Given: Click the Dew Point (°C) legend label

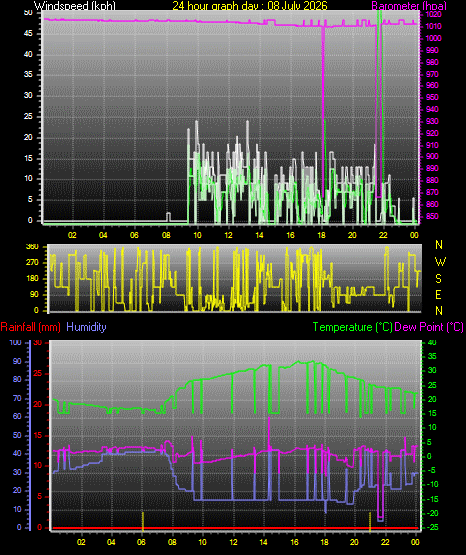Looking at the screenshot, I should (x=429, y=327).
